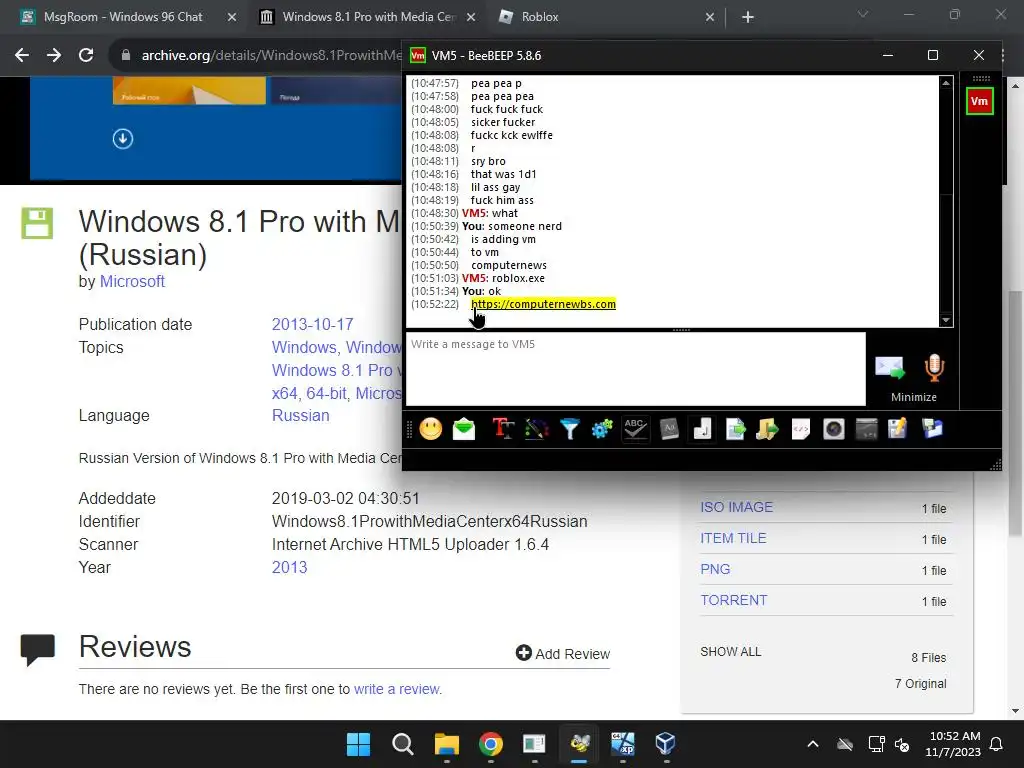Click the Windows topic link
This screenshot has width=1024, height=768.
pos(304,347)
